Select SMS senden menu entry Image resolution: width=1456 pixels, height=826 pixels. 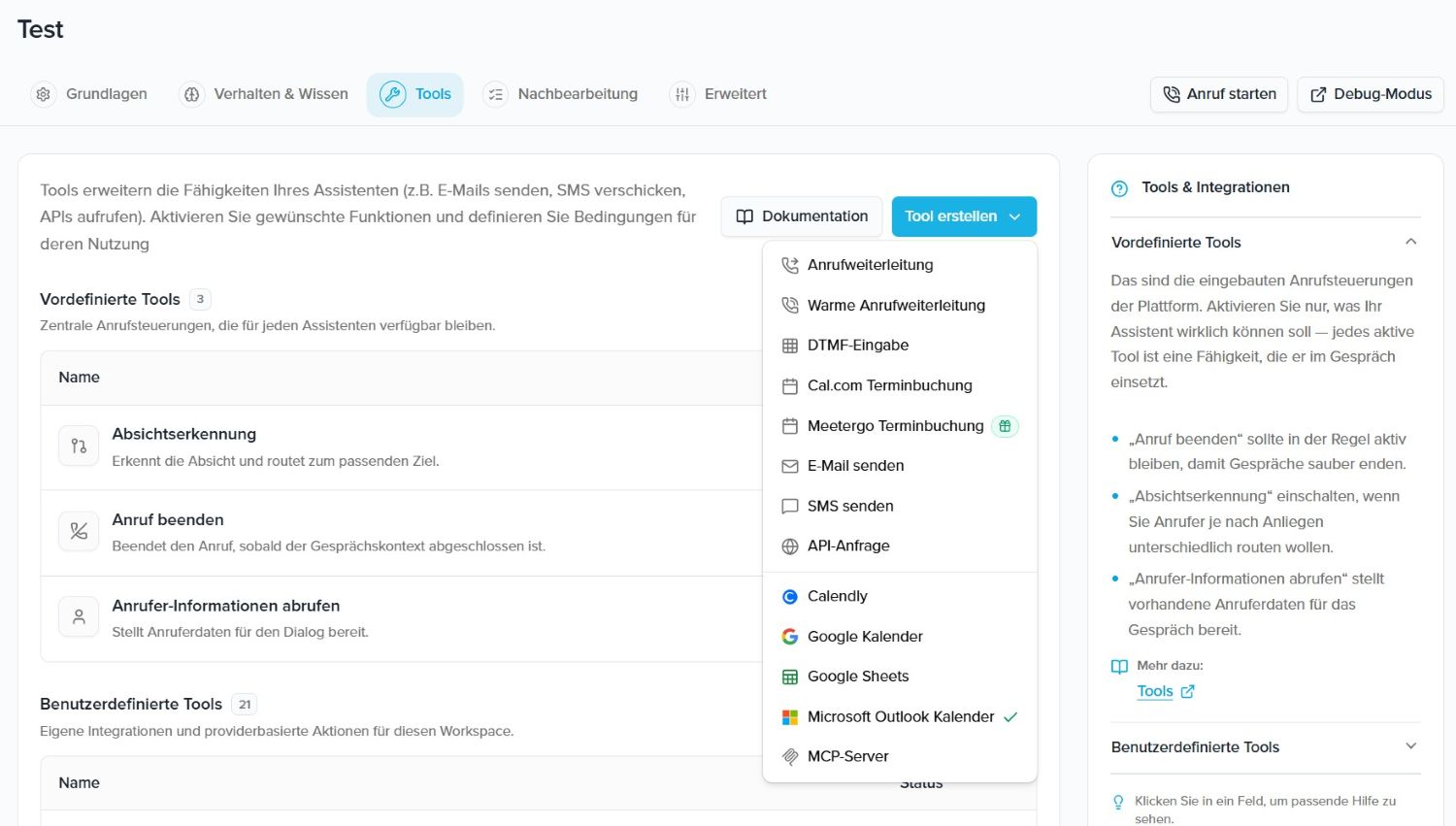[900, 506]
